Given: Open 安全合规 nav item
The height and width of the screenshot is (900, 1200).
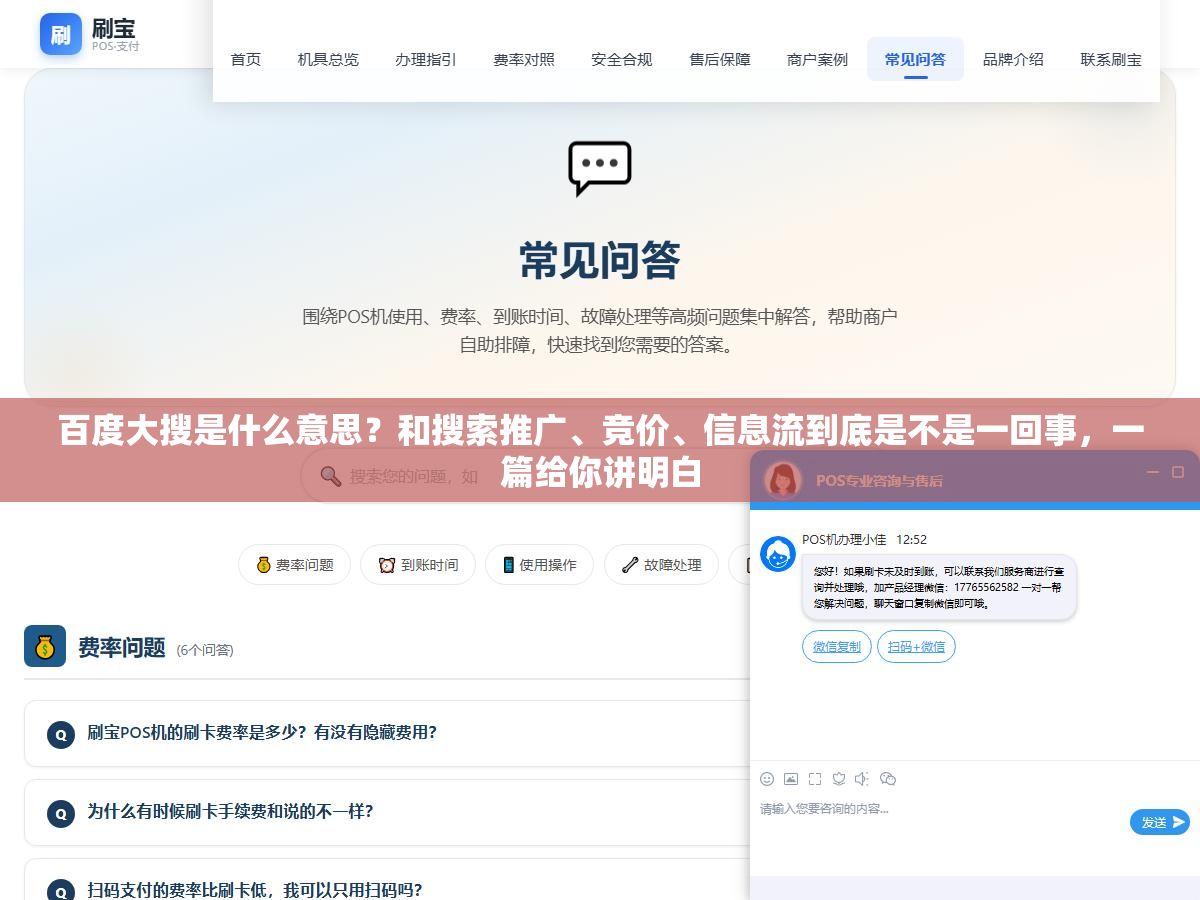Looking at the screenshot, I should [622, 59].
